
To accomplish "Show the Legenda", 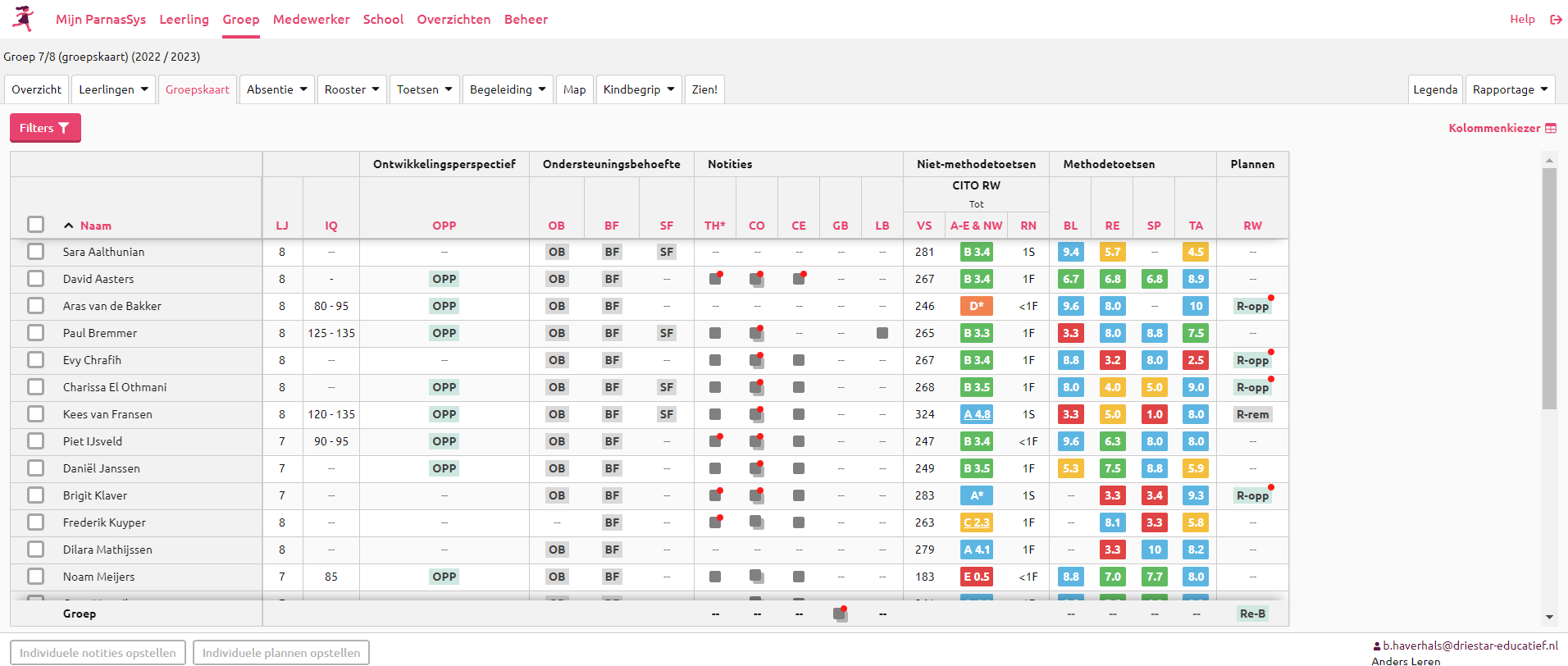I will coord(1435,89).
